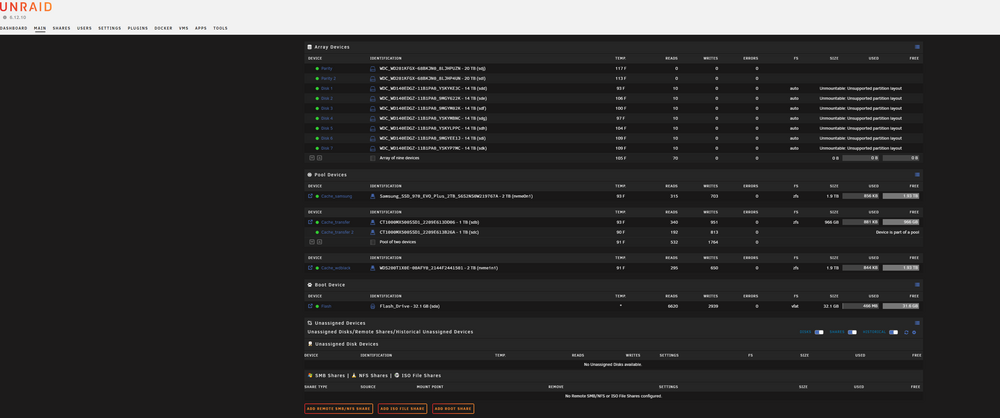1000x418 pixels.
Task: Toggle Array Devices view icon at header right
Action: tap(917, 47)
